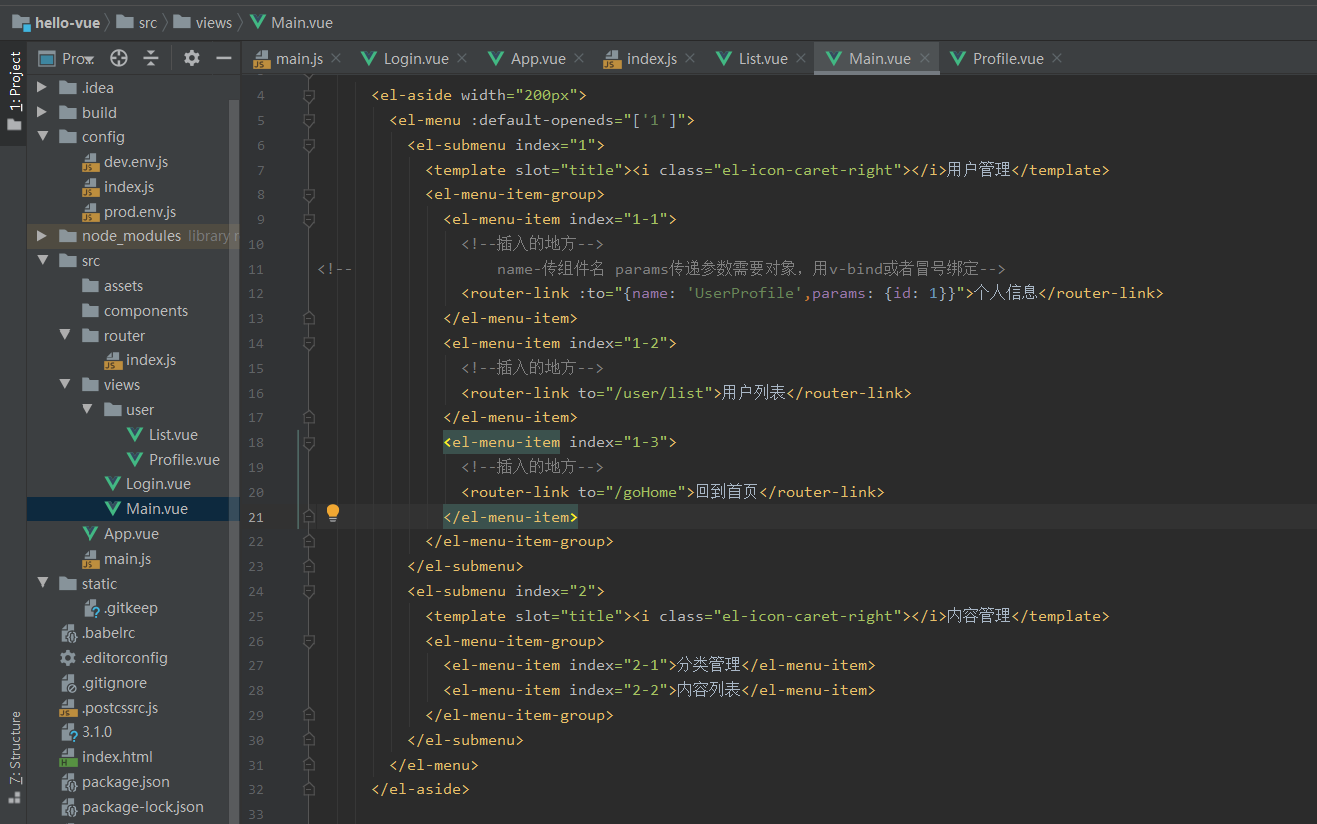1317x824 pixels.
Task: Switch to the App.vue tab
Action: (x=537, y=58)
